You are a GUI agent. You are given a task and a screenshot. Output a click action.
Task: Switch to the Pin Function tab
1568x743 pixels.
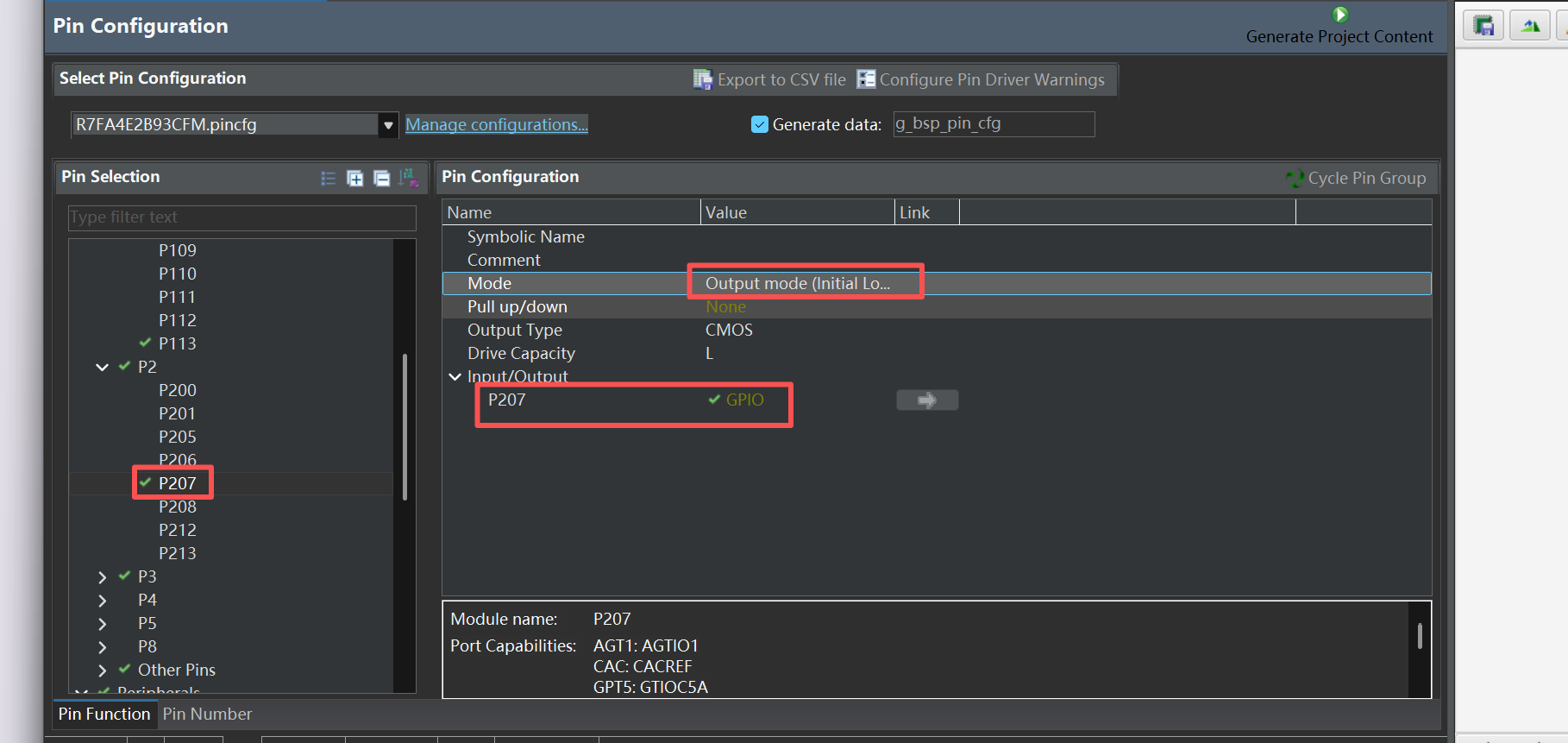[x=104, y=714]
